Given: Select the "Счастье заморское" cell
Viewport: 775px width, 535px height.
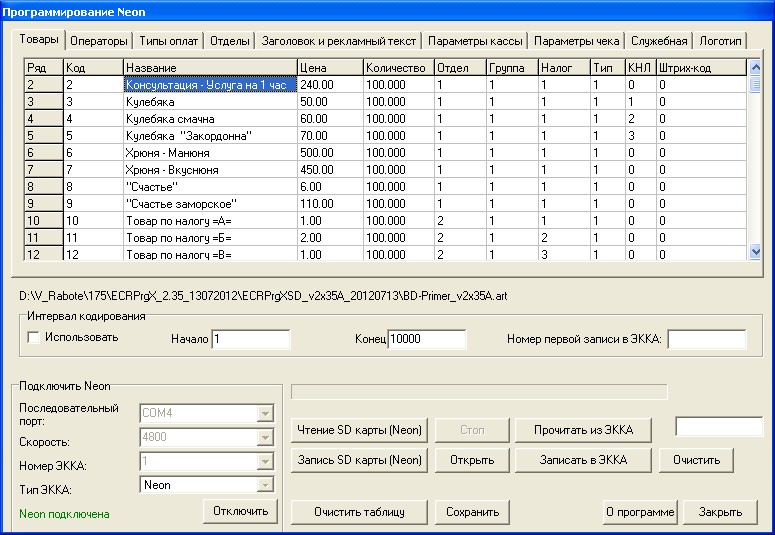Looking at the screenshot, I should point(210,204).
